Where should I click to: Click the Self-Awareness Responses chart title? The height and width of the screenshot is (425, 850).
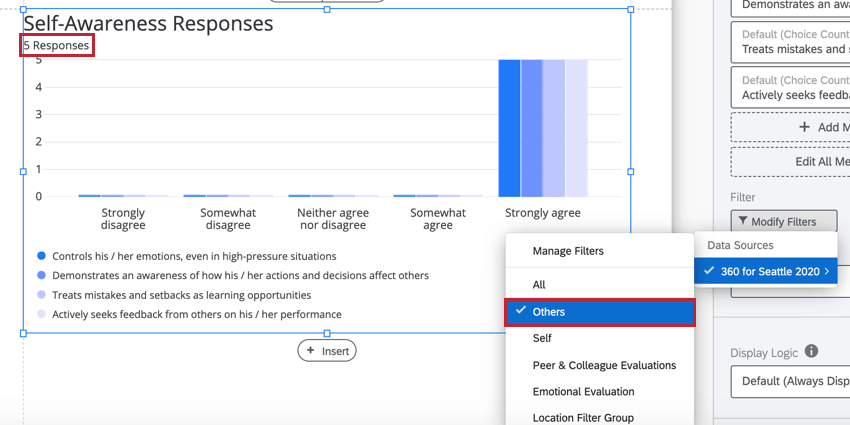click(149, 23)
